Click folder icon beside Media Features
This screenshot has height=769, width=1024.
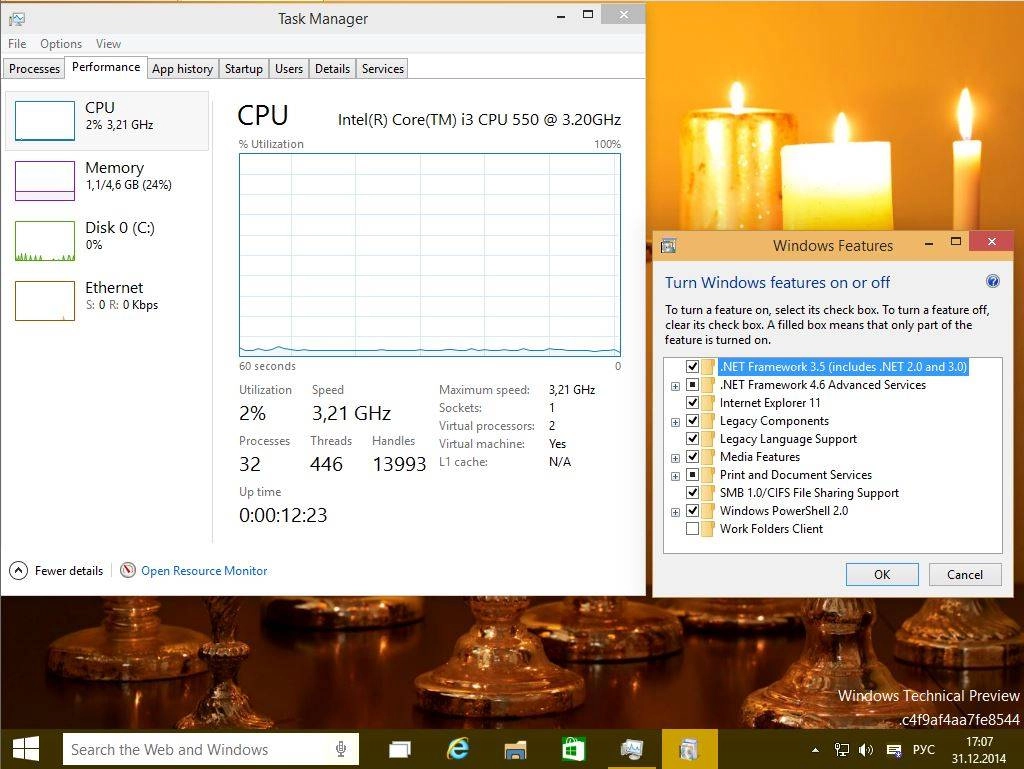pyautogui.click(x=708, y=457)
